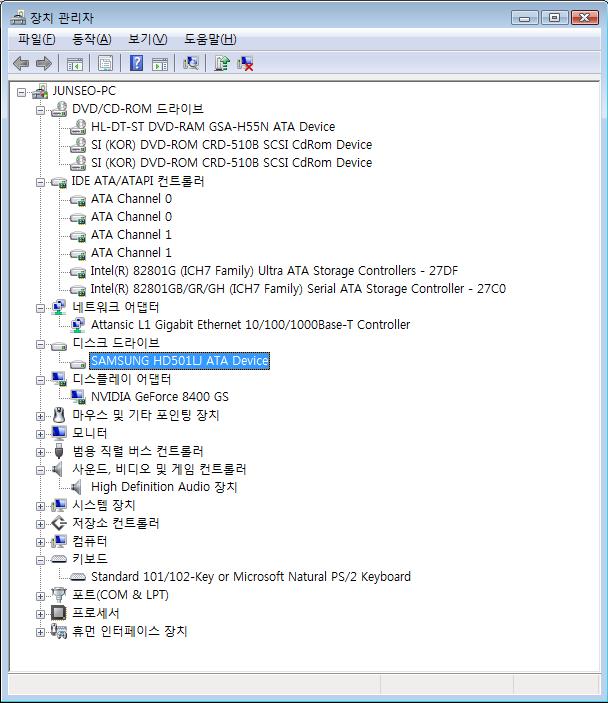Expand the 마우스 및 기타 포인팅 장치 category
Viewport: 608px width, 703px height.
(x=40, y=416)
